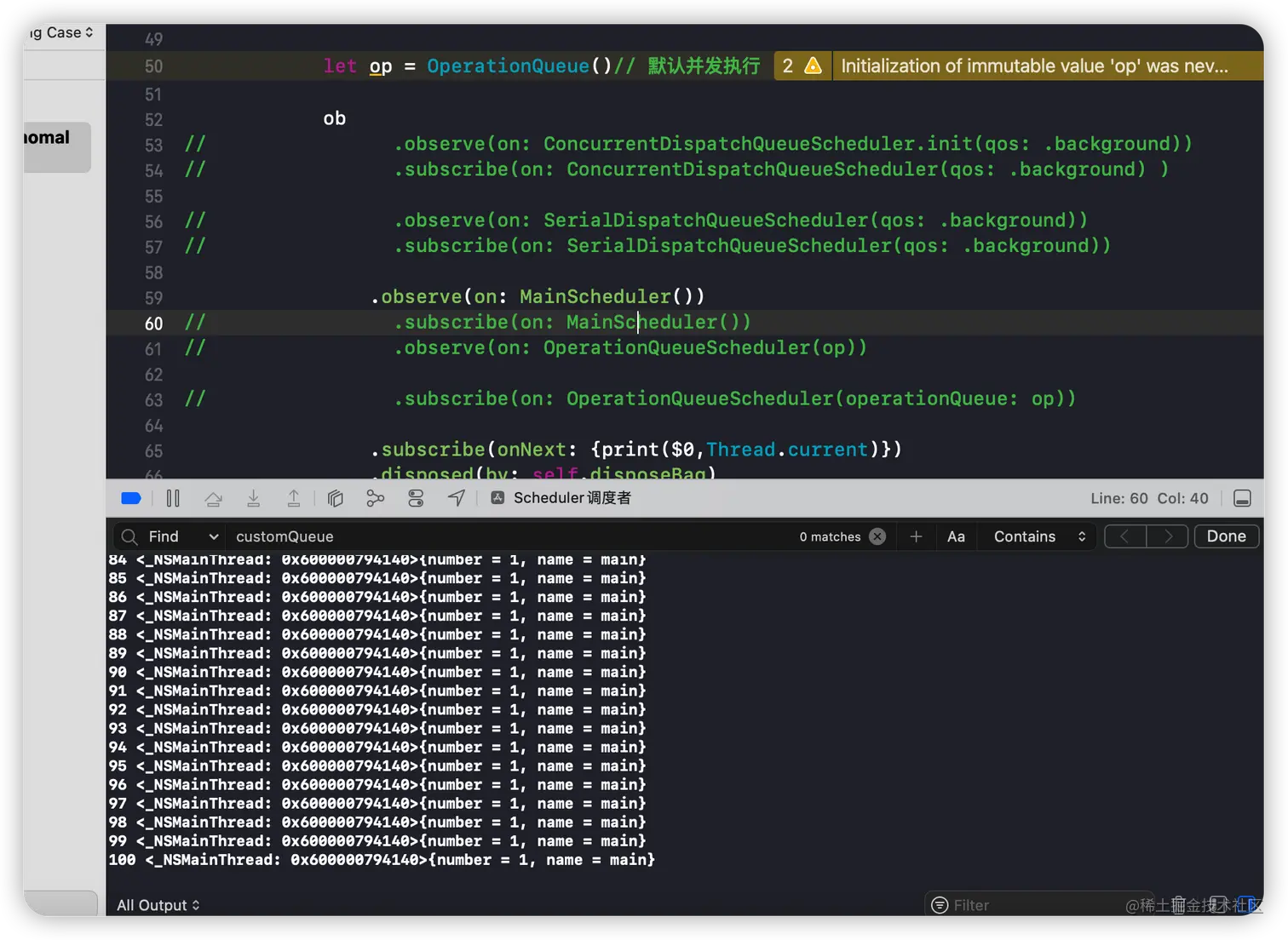
Task: Click the '0 matches' result label
Action: [830, 536]
